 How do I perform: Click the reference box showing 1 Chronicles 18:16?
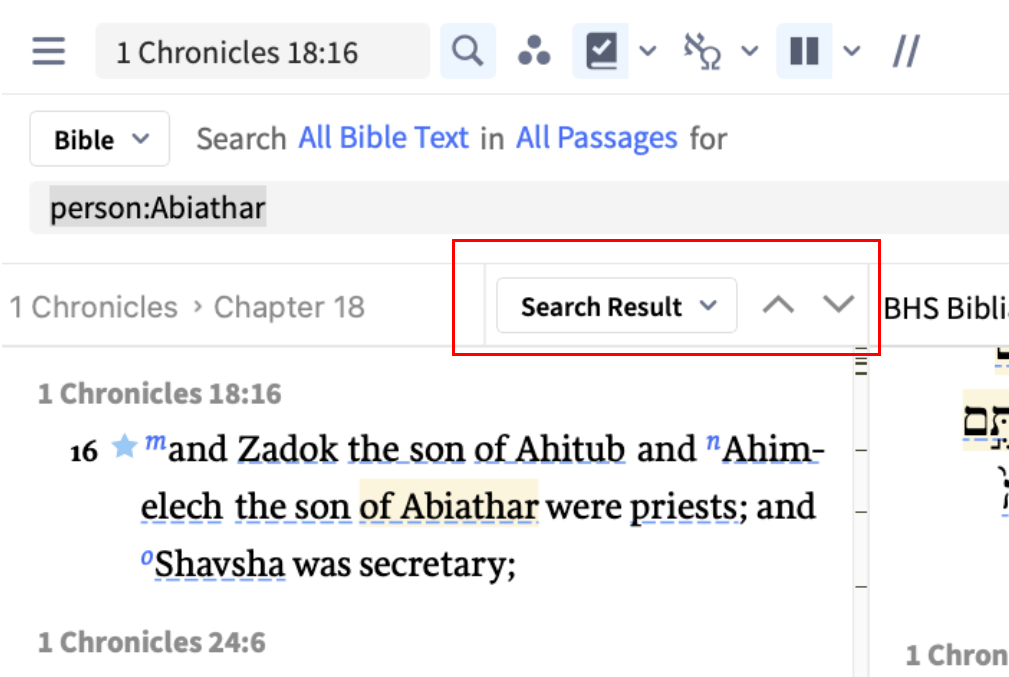click(x=262, y=51)
